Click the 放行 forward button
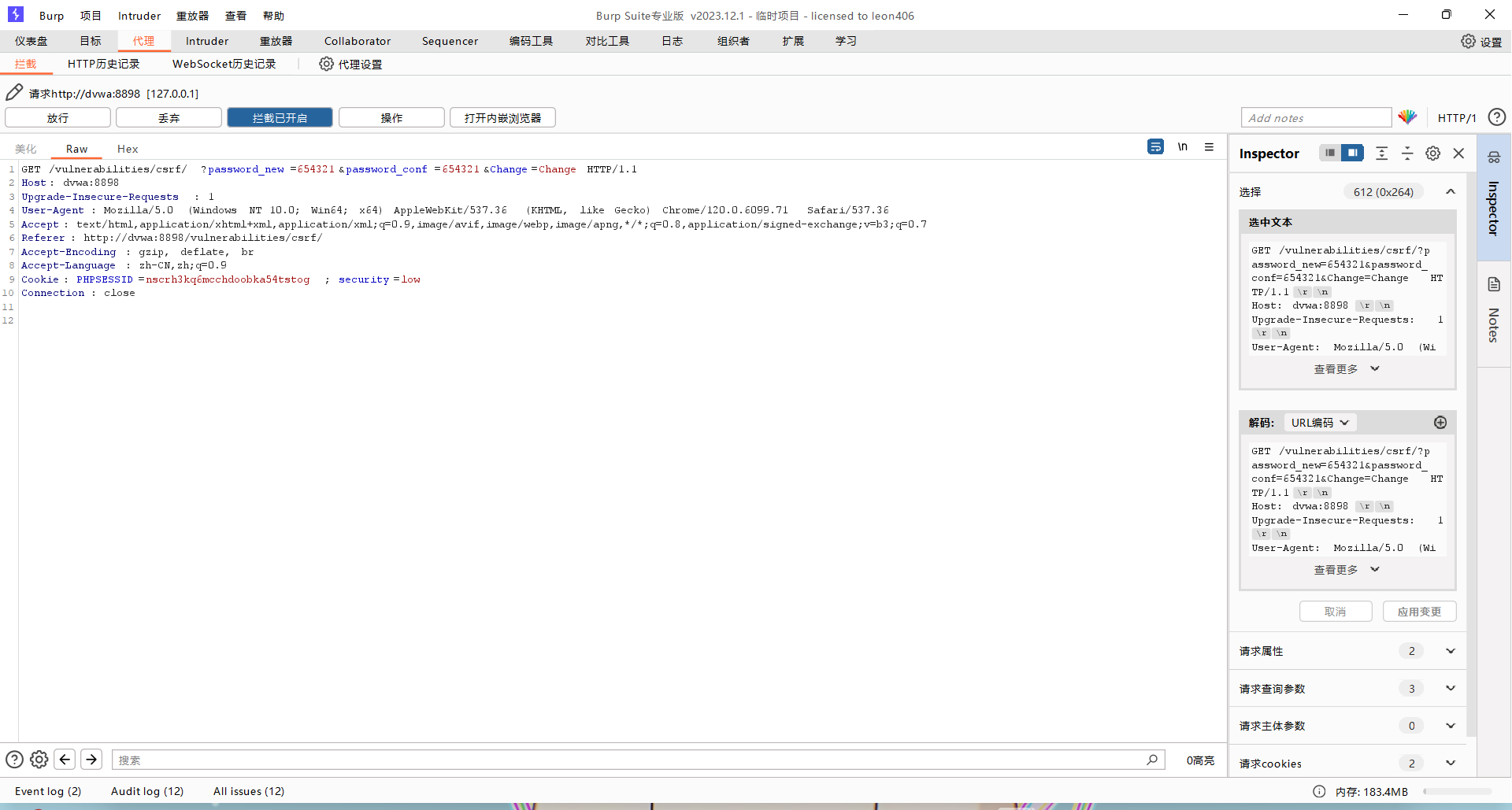This screenshot has width=1512, height=810. [x=57, y=117]
